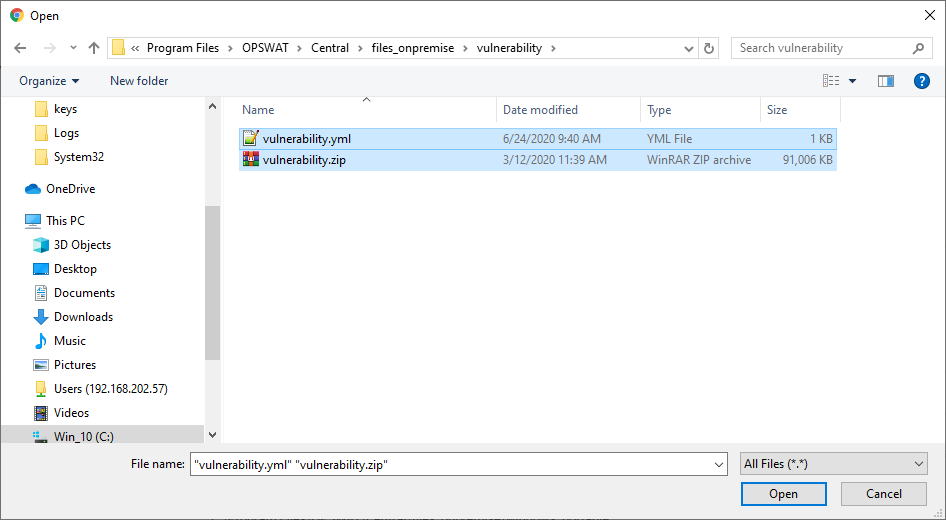Viewport: 946px width, 520px height.
Task: Expand chevron after OPSWAT breadcrumb
Action: (300, 48)
